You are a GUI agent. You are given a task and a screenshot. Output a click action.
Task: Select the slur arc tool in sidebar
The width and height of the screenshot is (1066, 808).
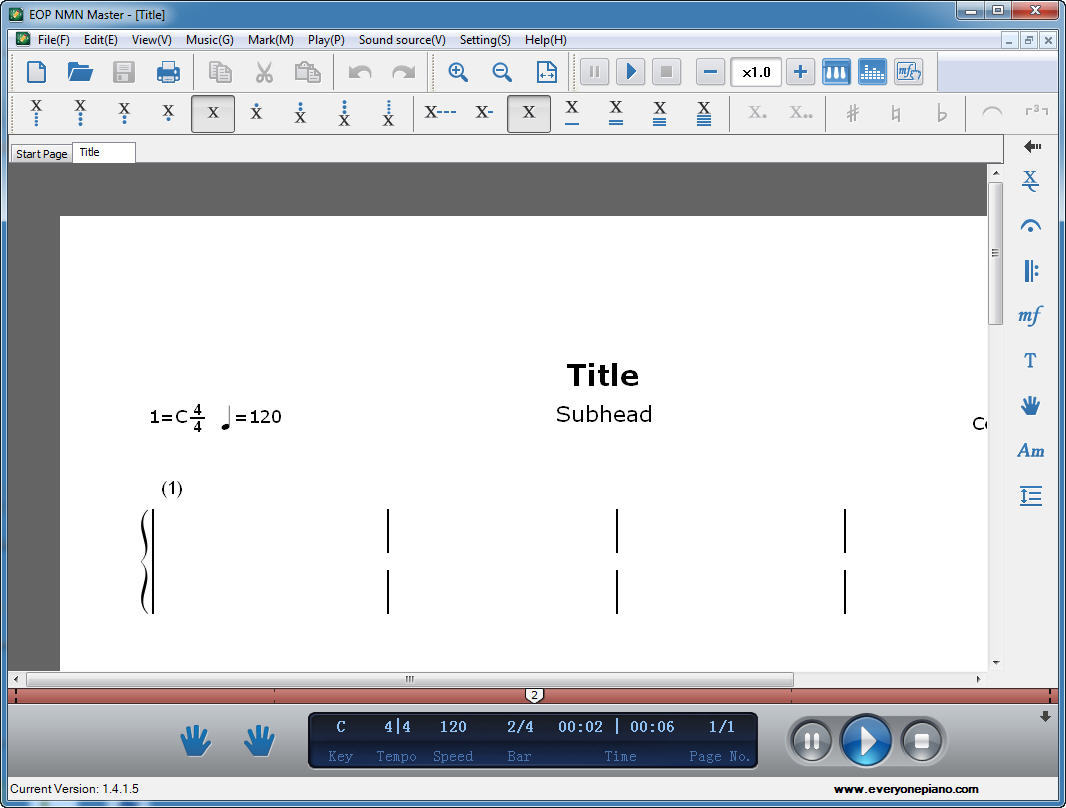pyautogui.click(x=1030, y=225)
